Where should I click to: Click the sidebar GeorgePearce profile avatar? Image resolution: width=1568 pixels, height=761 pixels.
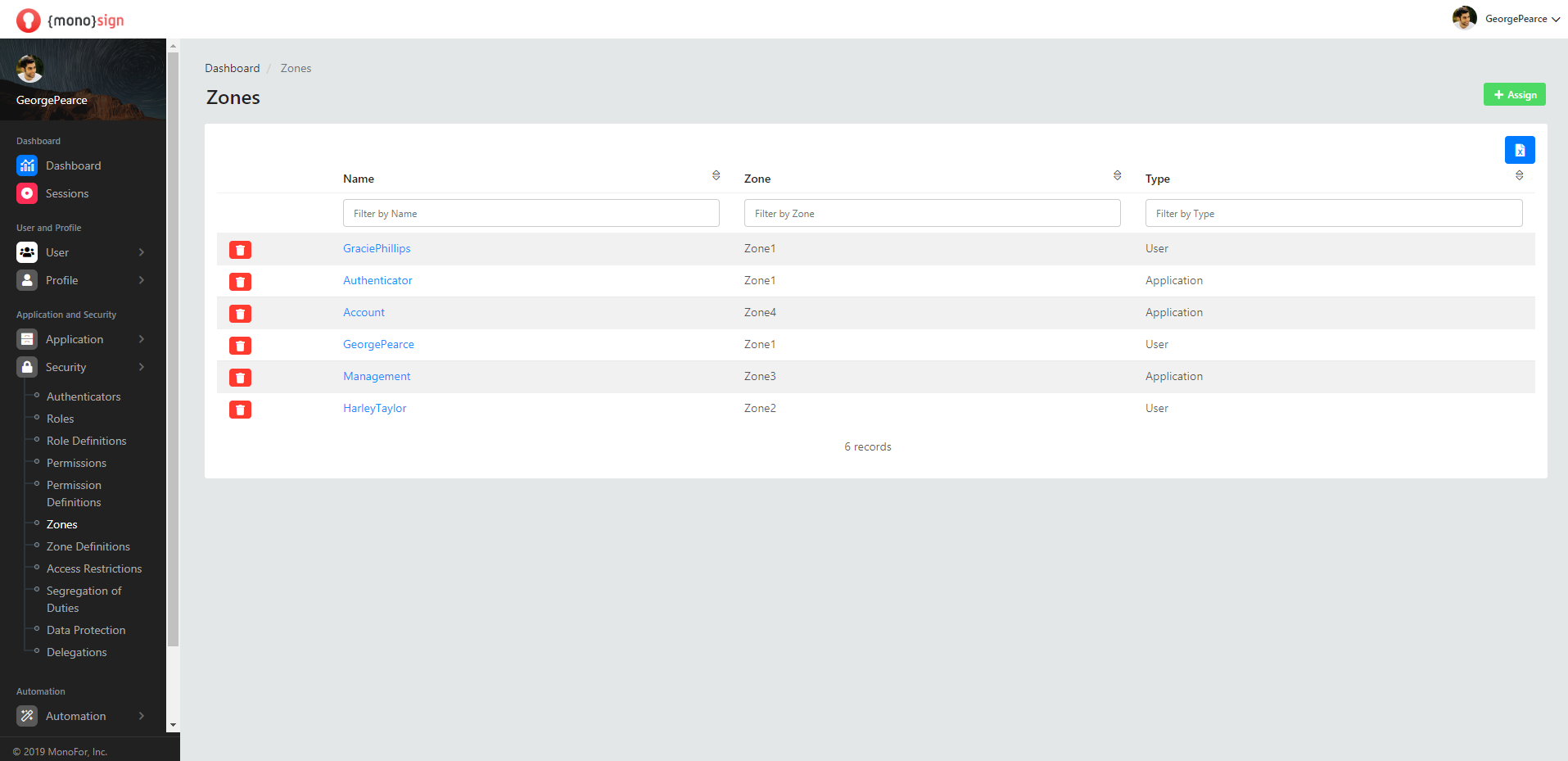(x=30, y=69)
